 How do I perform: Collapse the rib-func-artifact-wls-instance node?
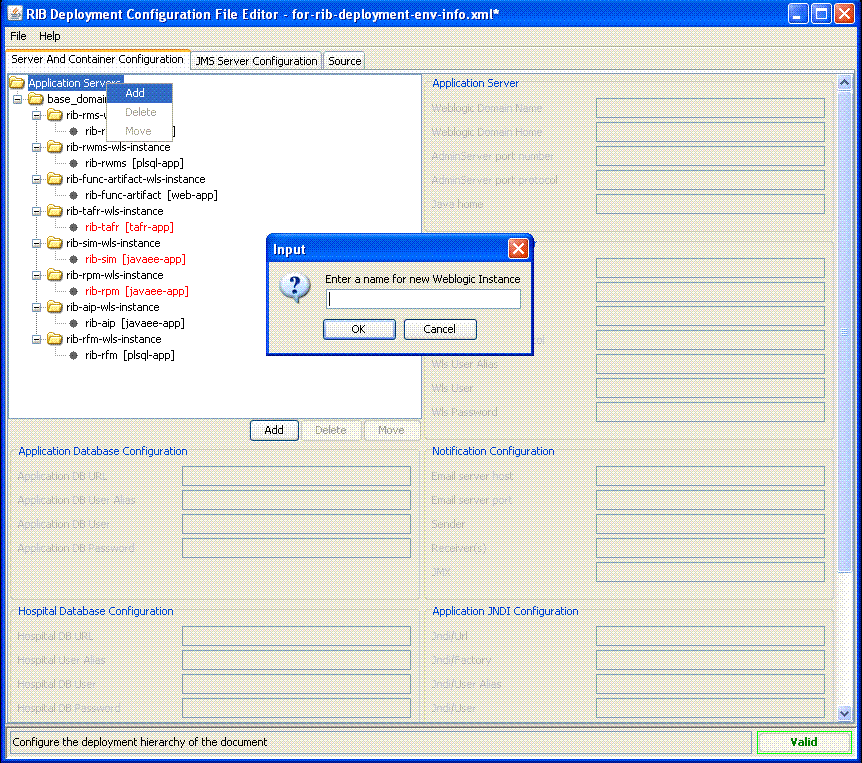pos(36,179)
